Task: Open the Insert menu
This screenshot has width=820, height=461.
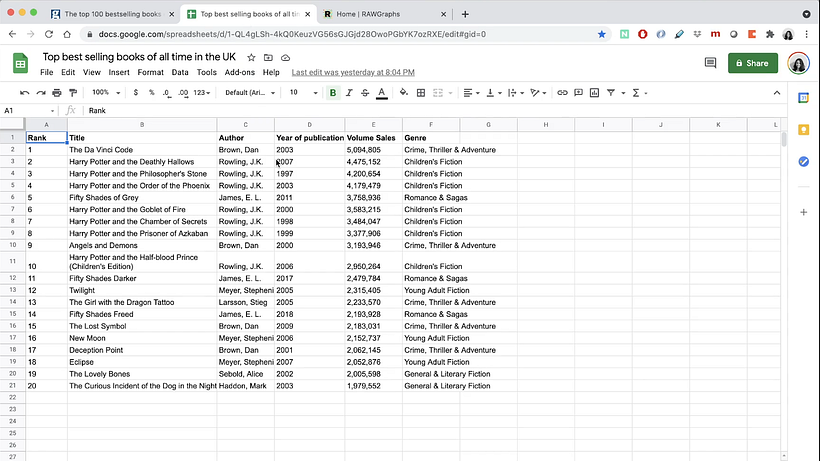Action: [x=119, y=72]
